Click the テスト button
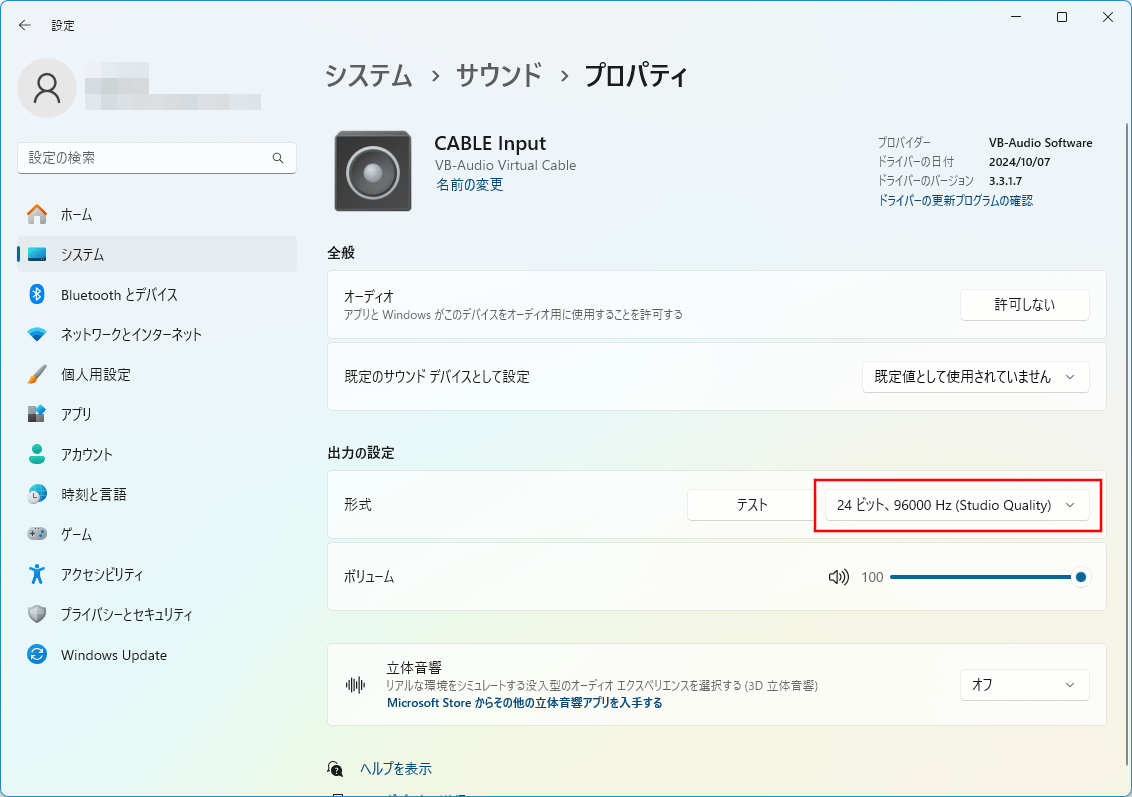Screen dimensions: 1132x797 click(x=752, y=505)
